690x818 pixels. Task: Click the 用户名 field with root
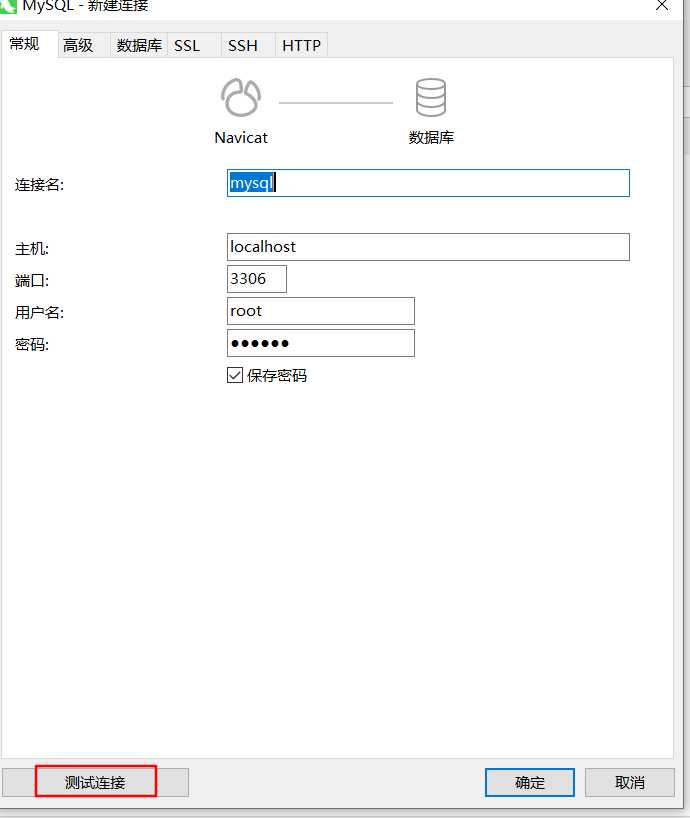[x=321, y=311]
